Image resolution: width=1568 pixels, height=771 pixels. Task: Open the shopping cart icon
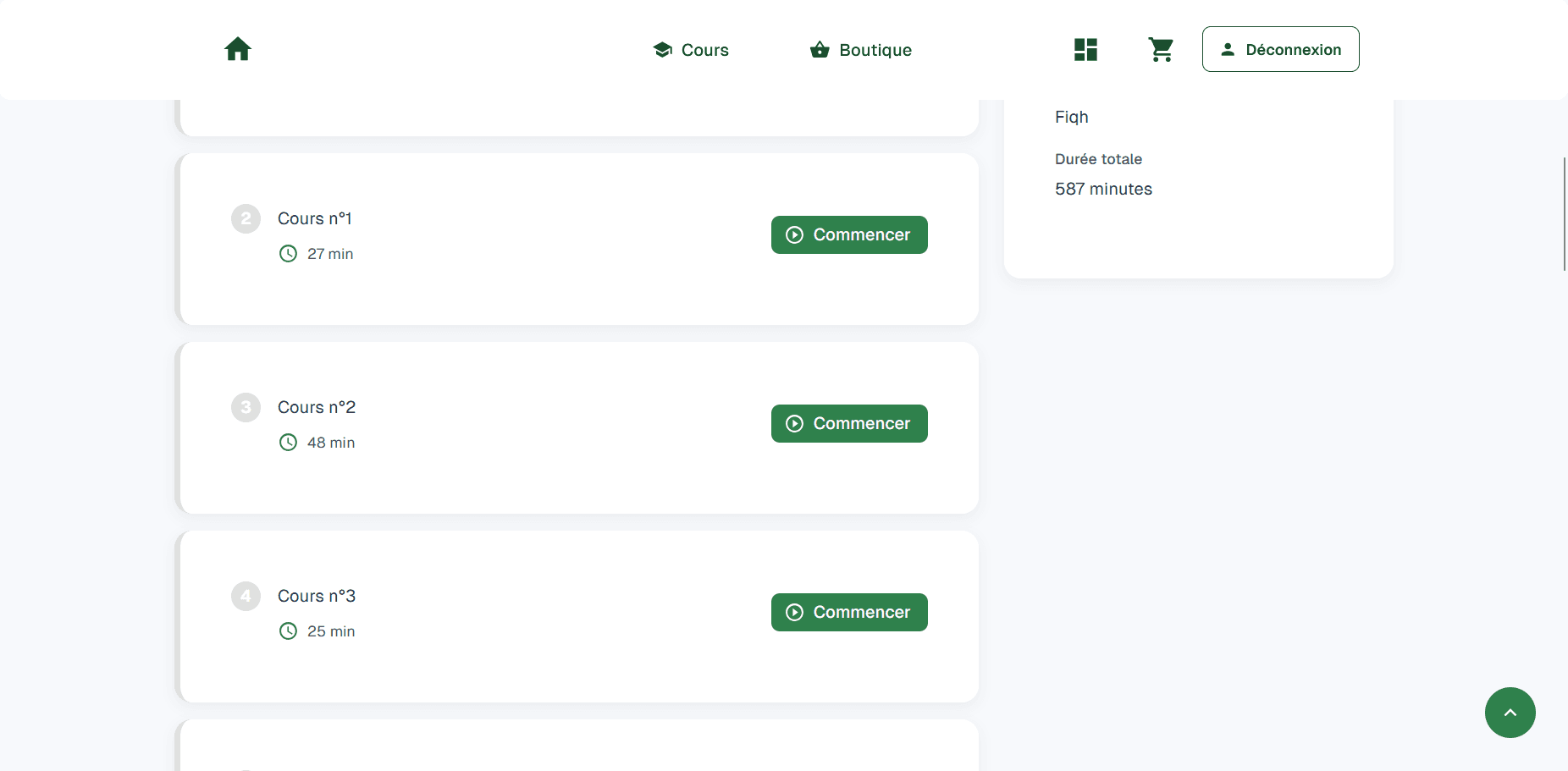(x=1161, y=50)
